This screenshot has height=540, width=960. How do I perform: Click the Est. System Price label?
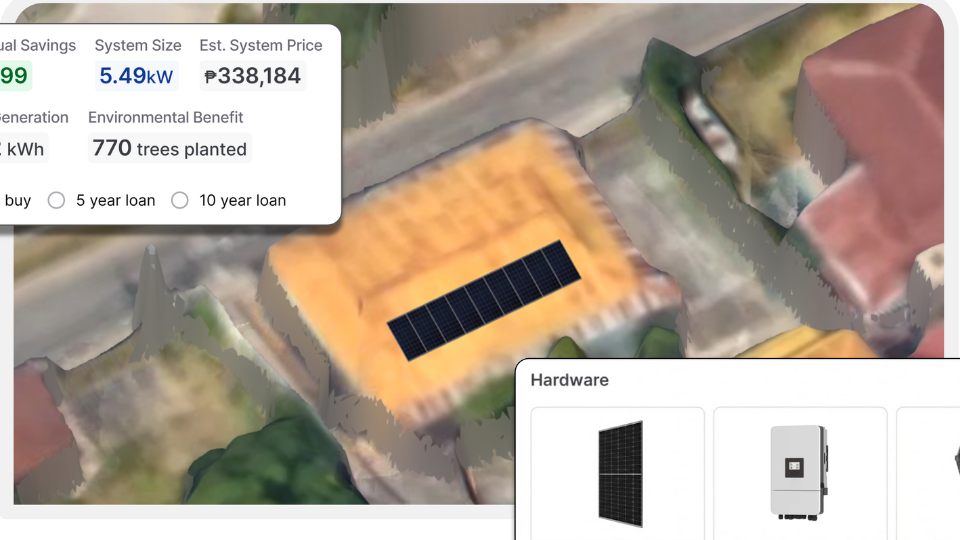(x=261, y=45)
